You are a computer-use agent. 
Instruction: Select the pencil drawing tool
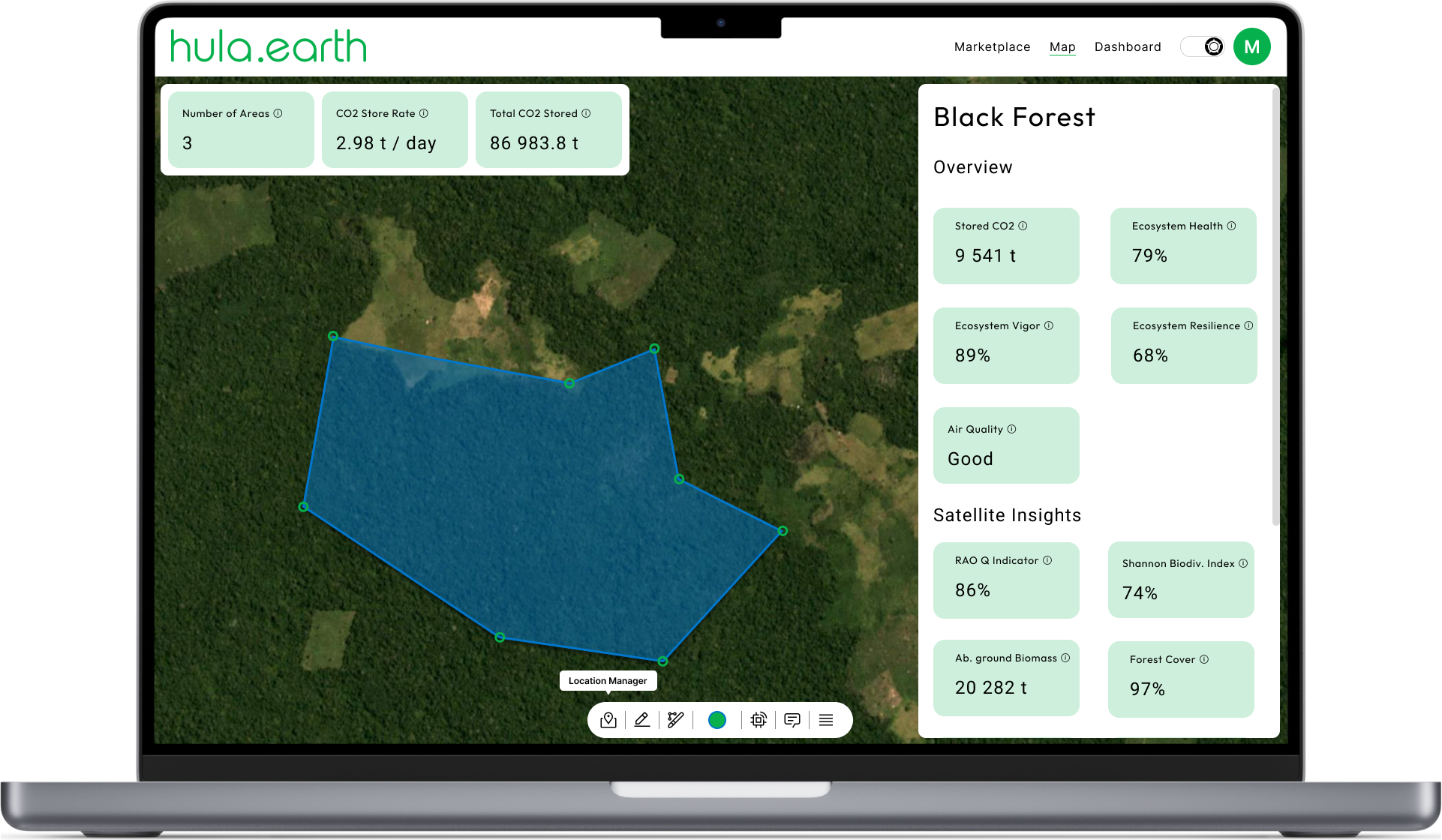(x=641, y=720)
